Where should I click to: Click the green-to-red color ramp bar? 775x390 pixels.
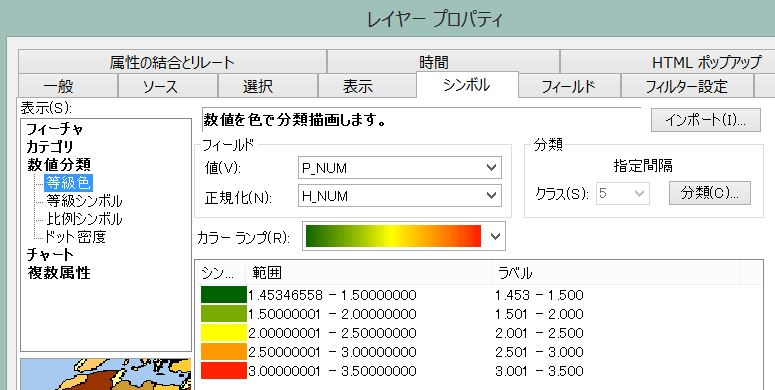click(393, 236)
